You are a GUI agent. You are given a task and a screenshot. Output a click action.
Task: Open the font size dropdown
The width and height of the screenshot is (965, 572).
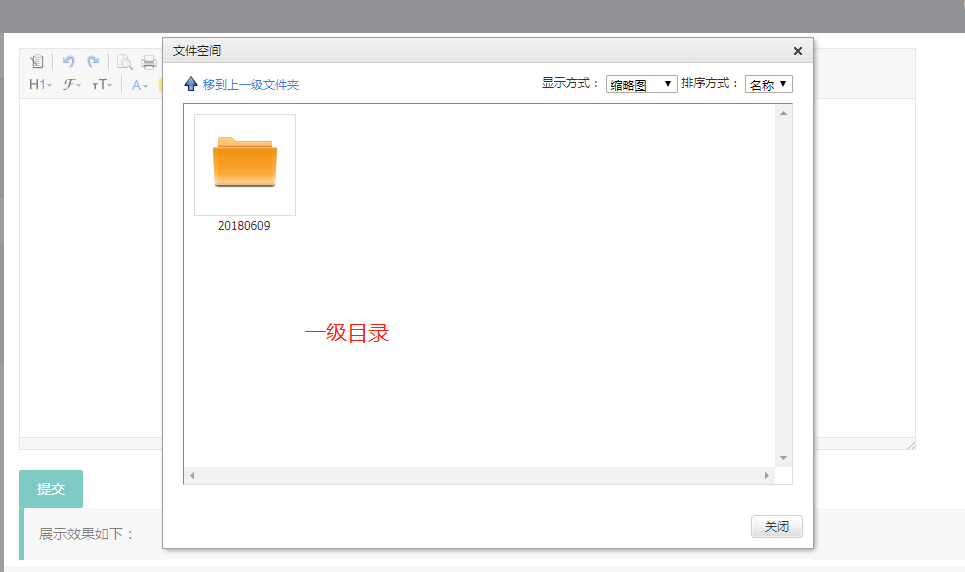click(x=102, y=85)
